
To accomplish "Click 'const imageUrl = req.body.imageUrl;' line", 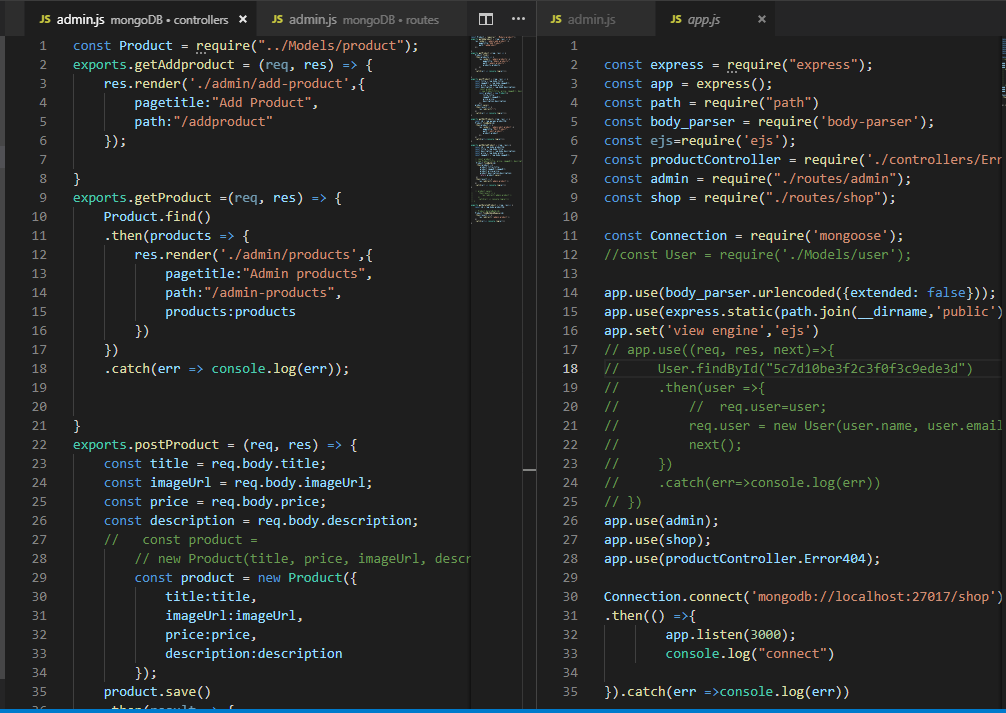I will click(x=238, y=483).
